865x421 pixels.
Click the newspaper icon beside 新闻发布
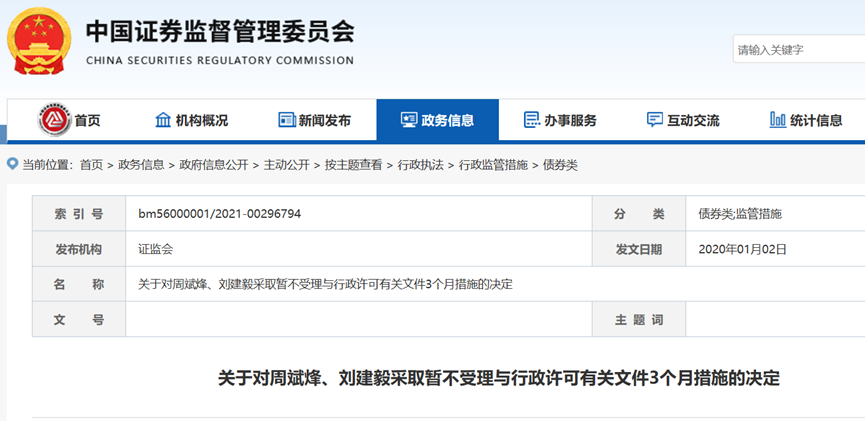click(x=287, y=120)
